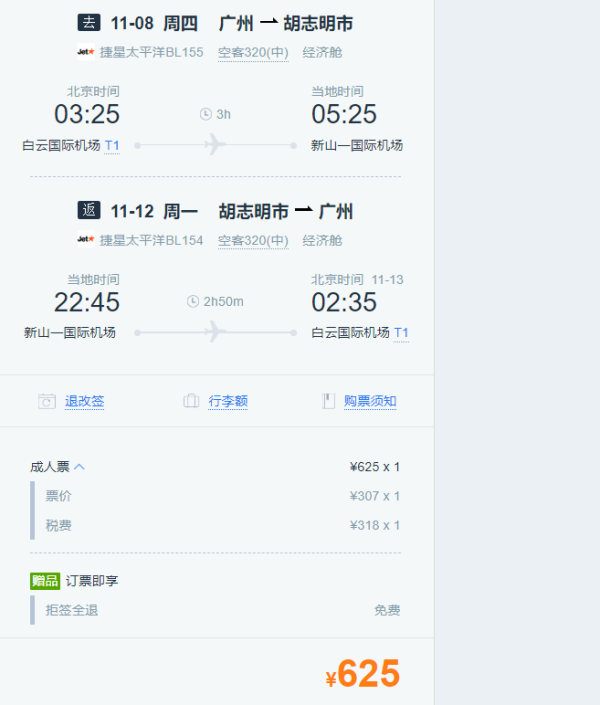Click airplane icon on return flight line
The width and height of the screenshot is (600, 705).
pos(215,332)
